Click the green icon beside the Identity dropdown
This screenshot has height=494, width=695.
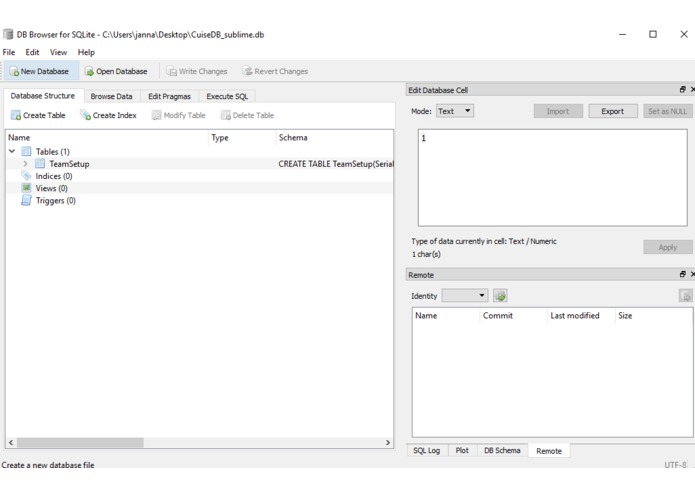(x=500, y=296)
